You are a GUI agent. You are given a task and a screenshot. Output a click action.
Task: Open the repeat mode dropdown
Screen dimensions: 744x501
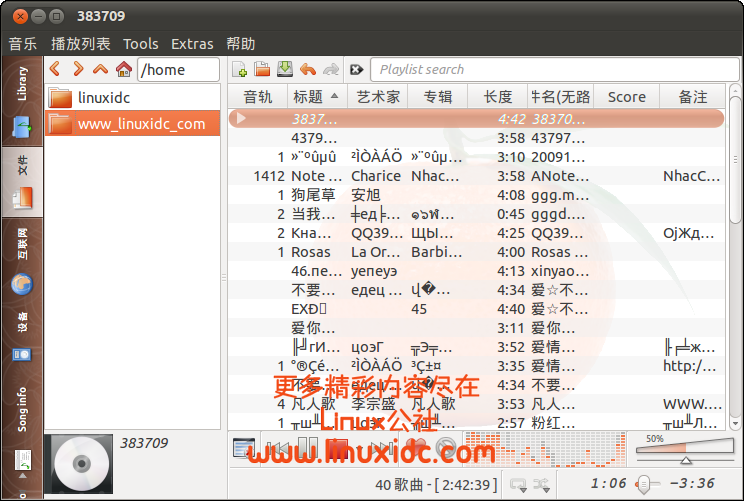pyautogui.click(x=518, y=484)
